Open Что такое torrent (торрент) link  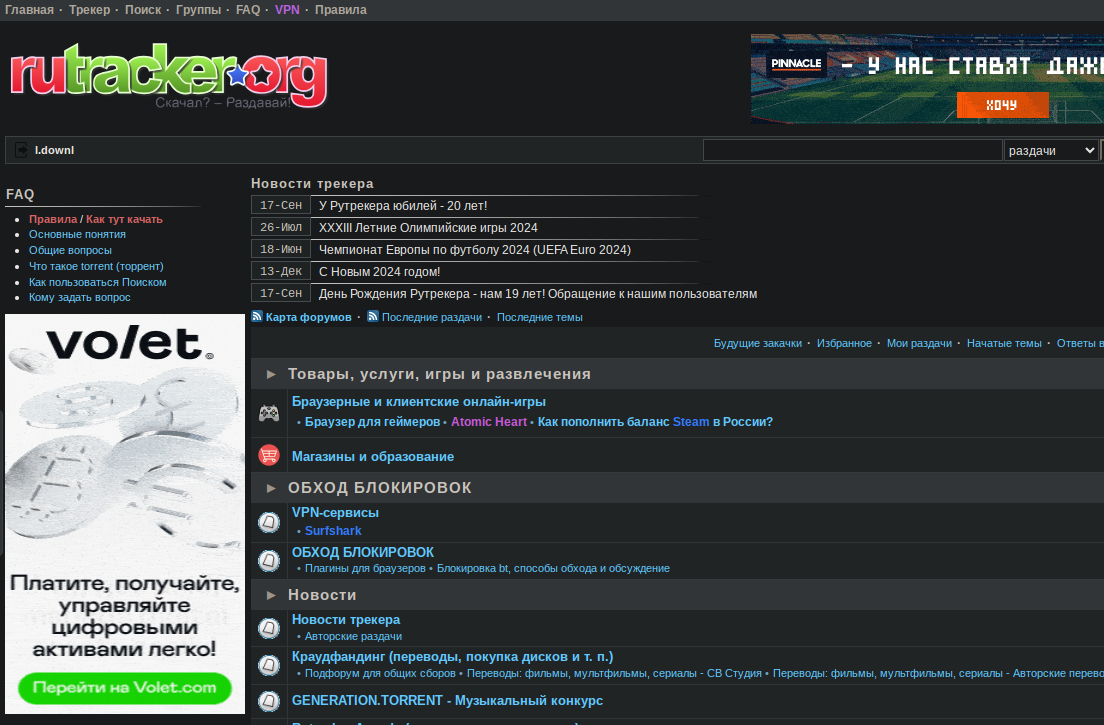tap(96, 266)
